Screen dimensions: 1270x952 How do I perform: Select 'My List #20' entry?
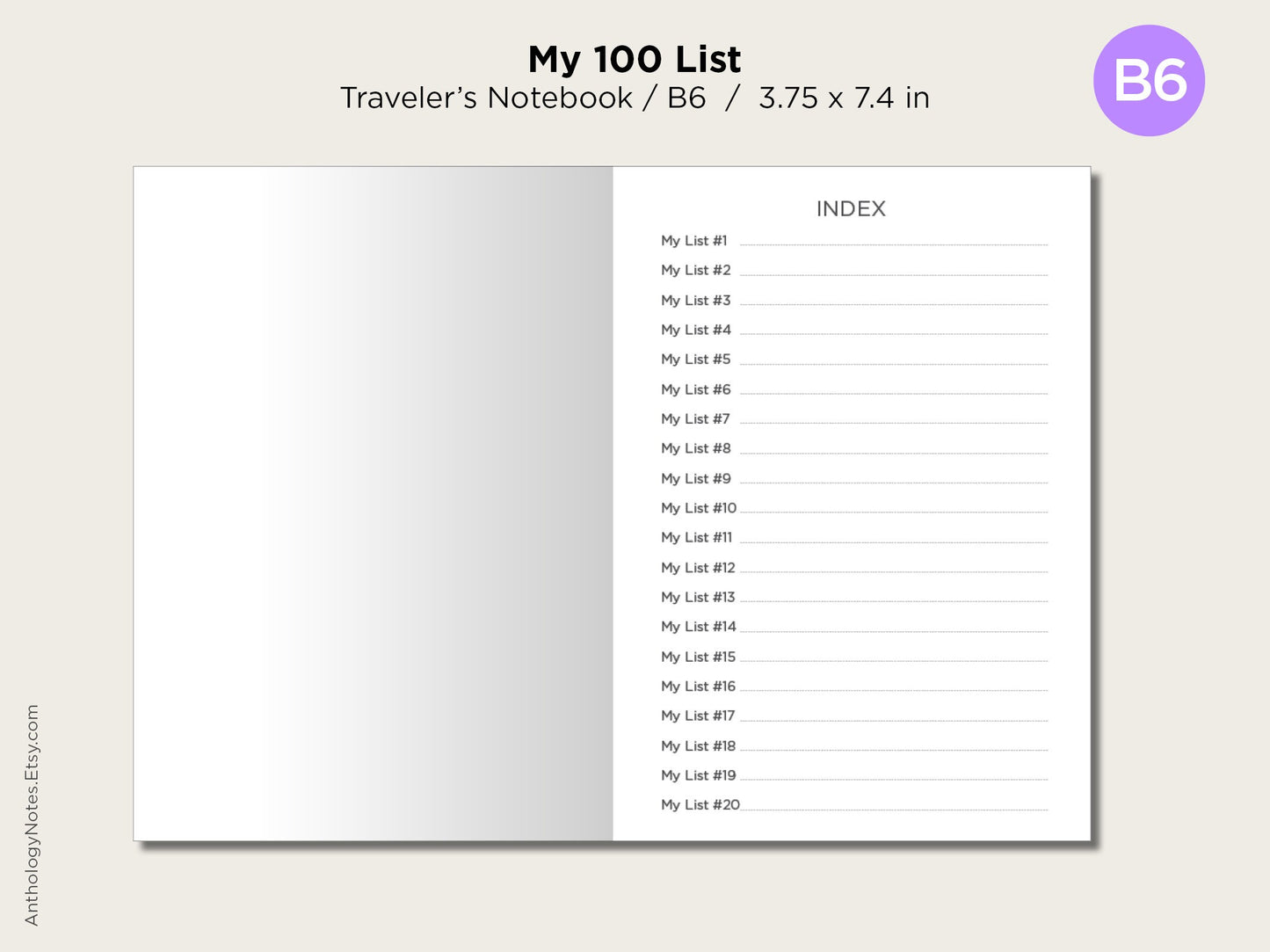click(x=700, y=805)
